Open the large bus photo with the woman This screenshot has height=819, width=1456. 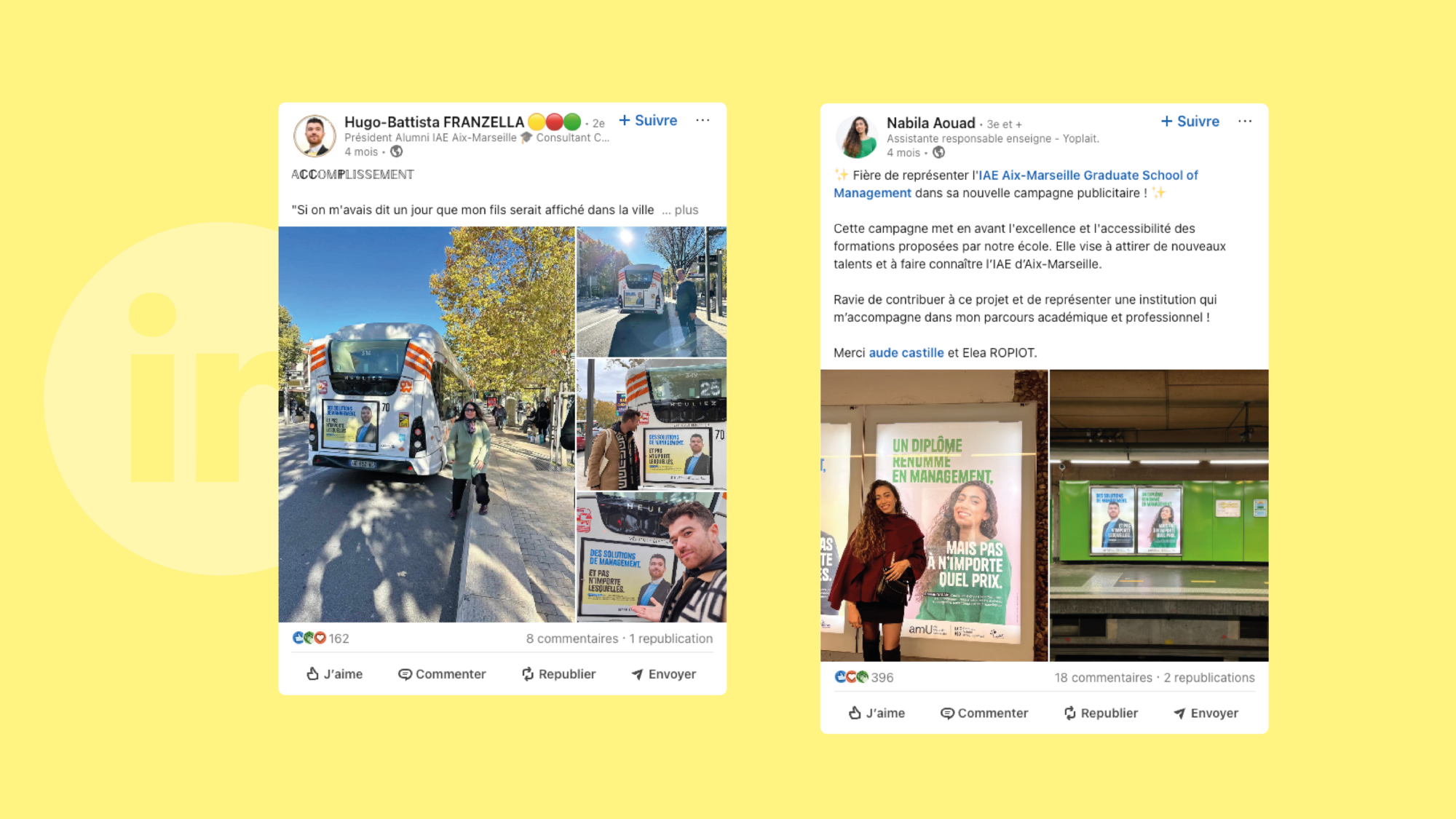(427, 424)
